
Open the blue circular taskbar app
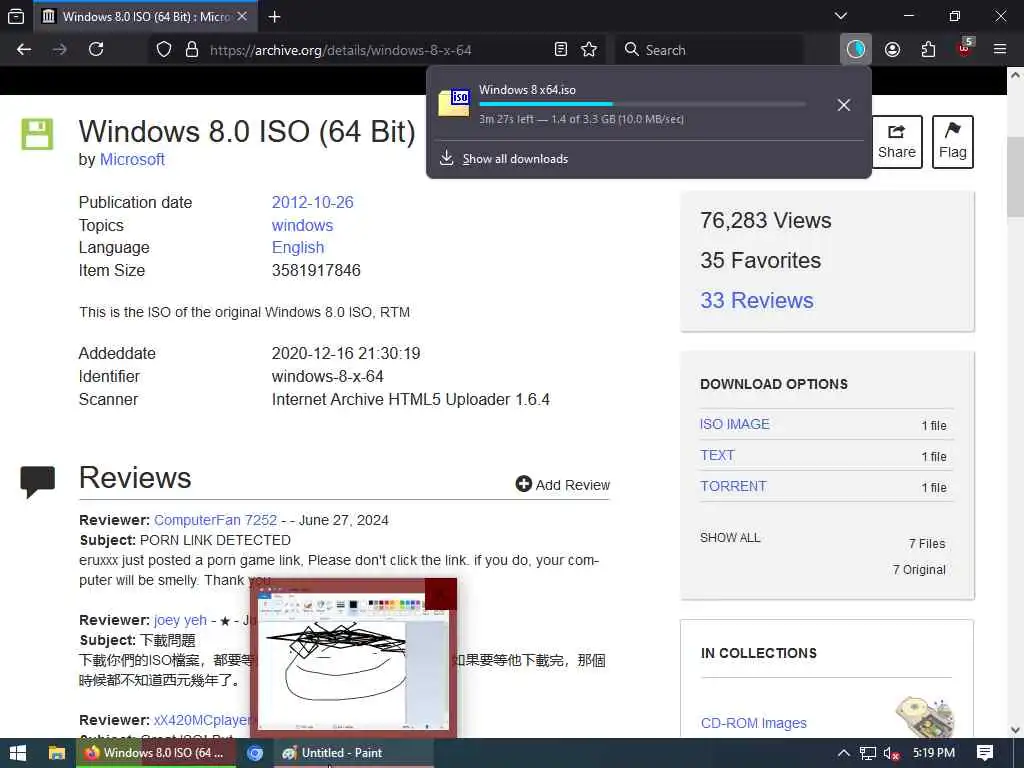tap(255, 753)
